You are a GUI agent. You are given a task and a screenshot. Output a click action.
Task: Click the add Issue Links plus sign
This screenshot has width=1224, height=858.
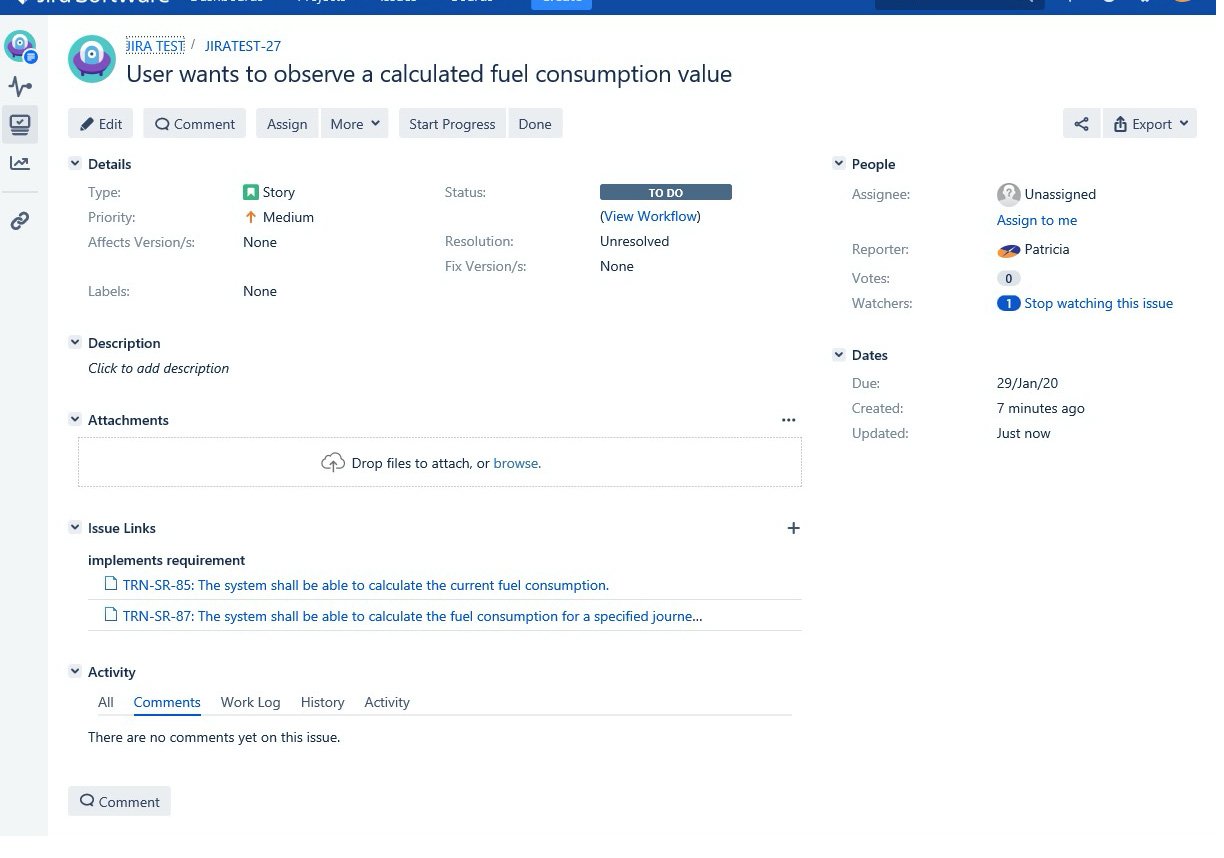coord(793,527)
